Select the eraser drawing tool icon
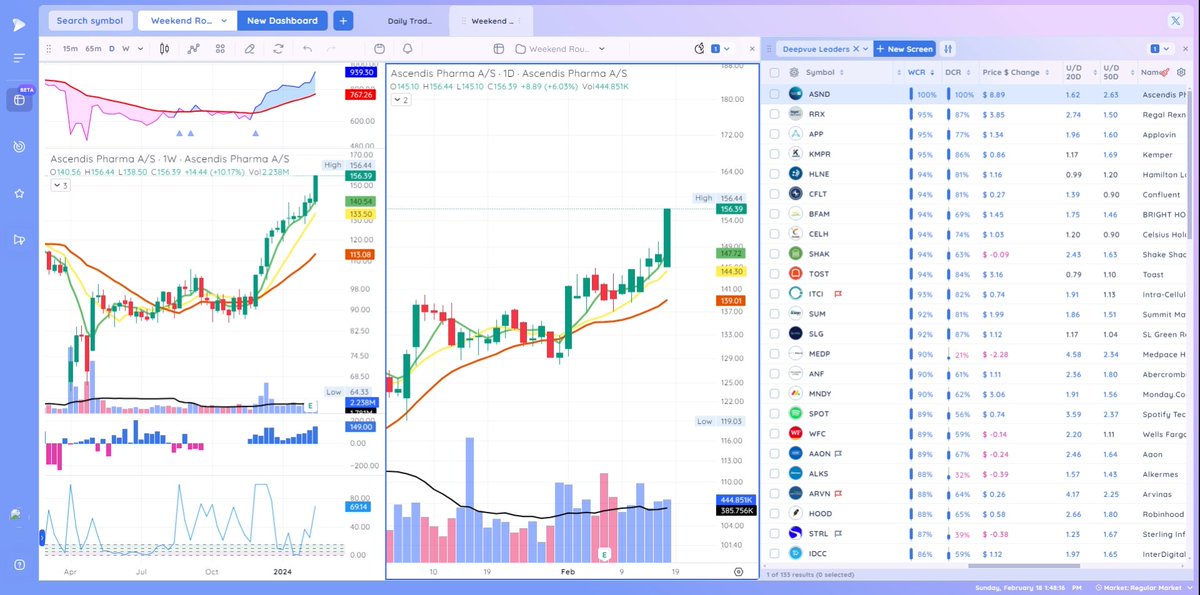The width and height of the screenshot is (1200, 595). 249,48
